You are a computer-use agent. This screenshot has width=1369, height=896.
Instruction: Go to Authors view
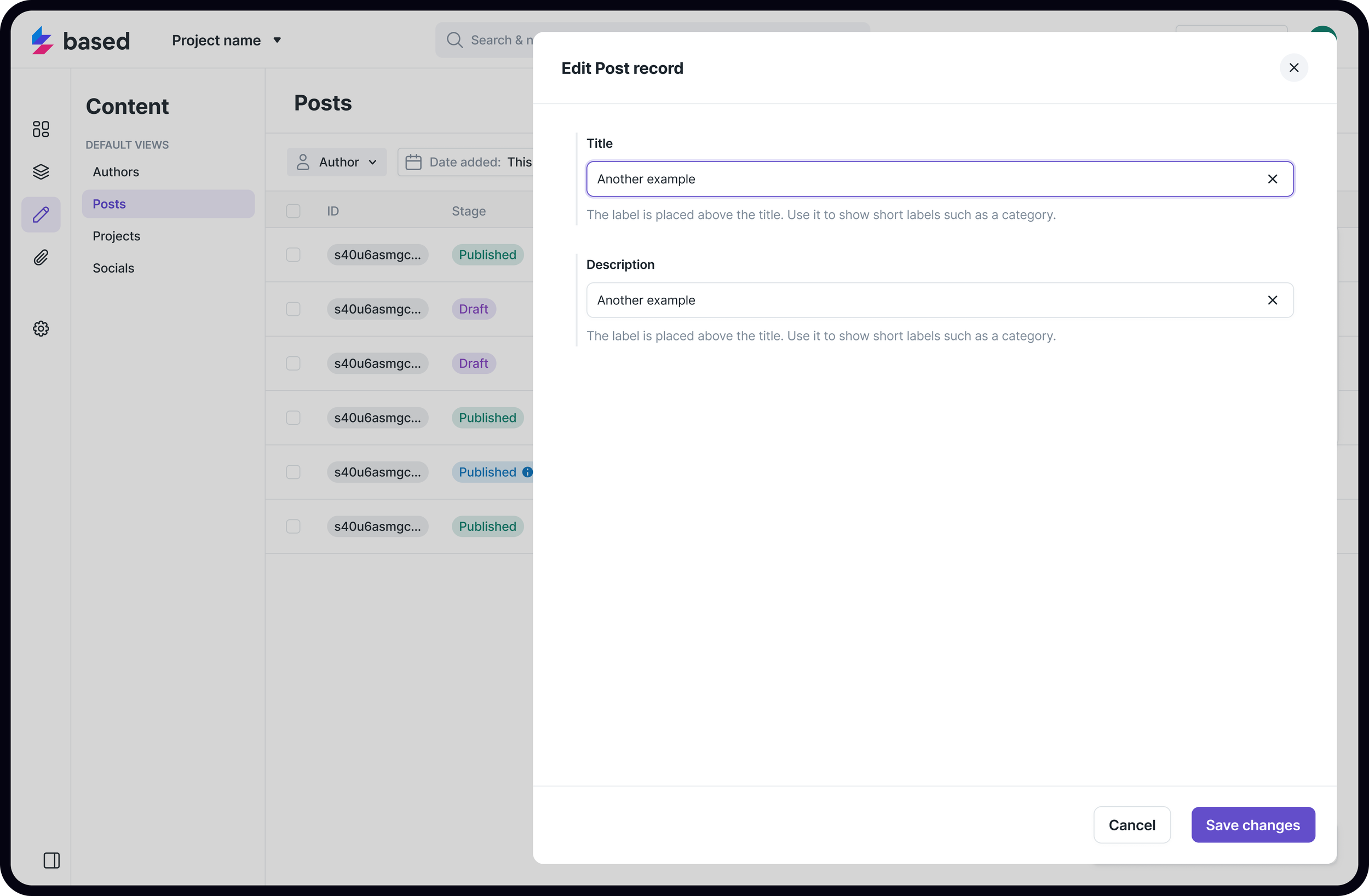116,172
